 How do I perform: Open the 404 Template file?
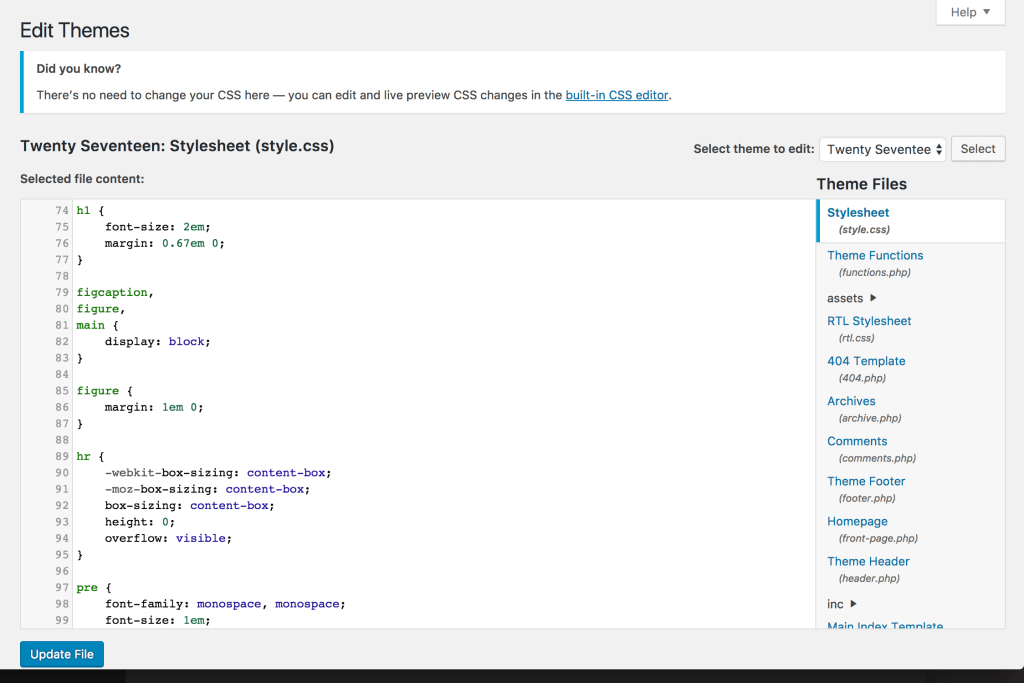(x=866, y=360)
